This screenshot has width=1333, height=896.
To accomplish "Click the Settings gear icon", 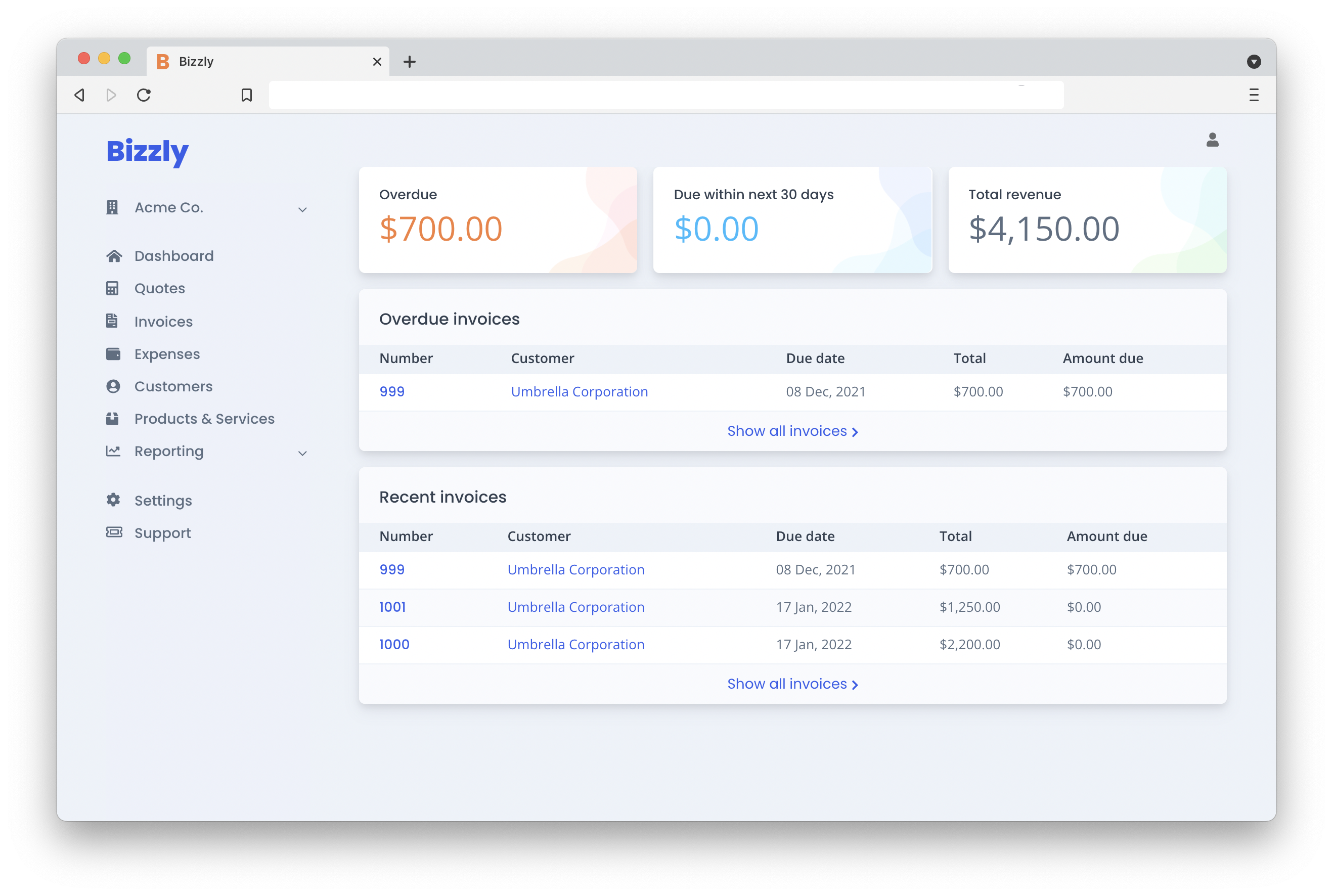I will 113,500.
